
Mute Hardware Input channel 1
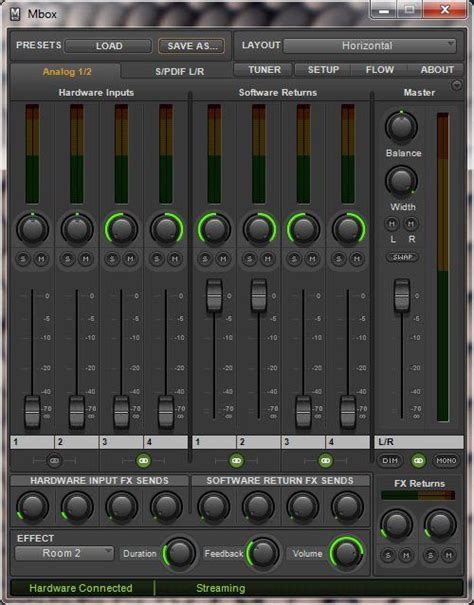point(41,259)
